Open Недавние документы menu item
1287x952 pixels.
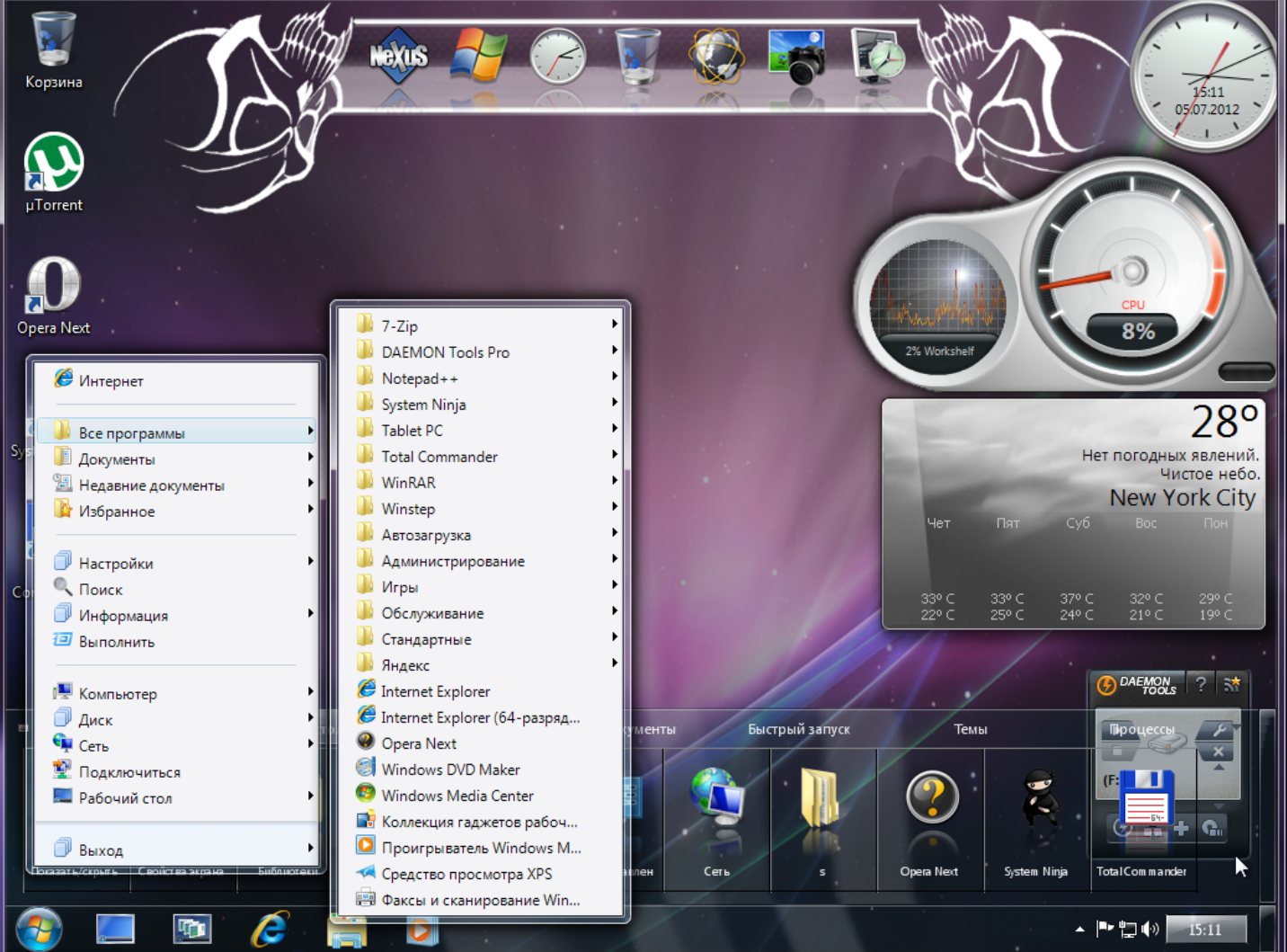[x=177, y=485]
